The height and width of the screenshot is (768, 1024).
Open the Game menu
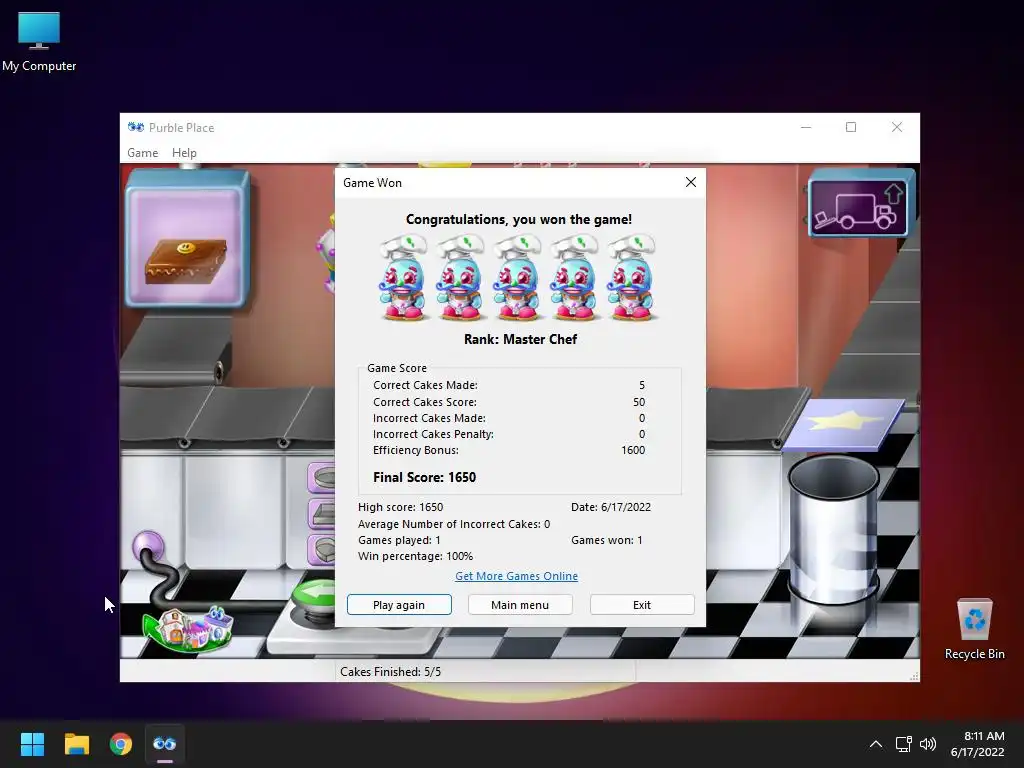point(142,152)
